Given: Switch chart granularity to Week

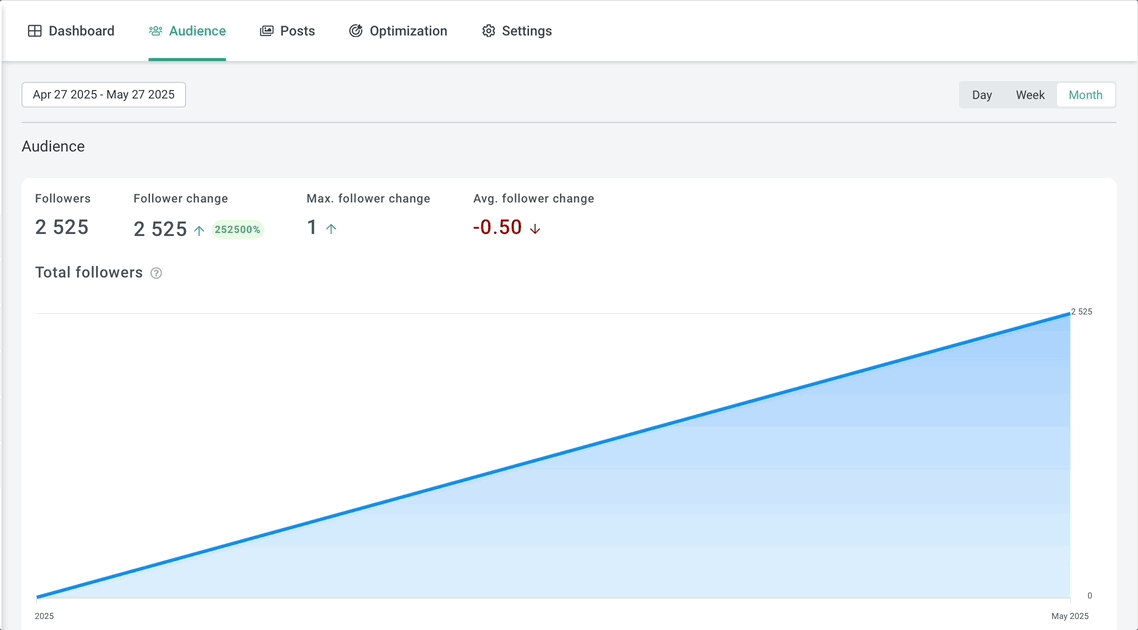Looking at the screenshot, I should click(x=1030, y=95).
